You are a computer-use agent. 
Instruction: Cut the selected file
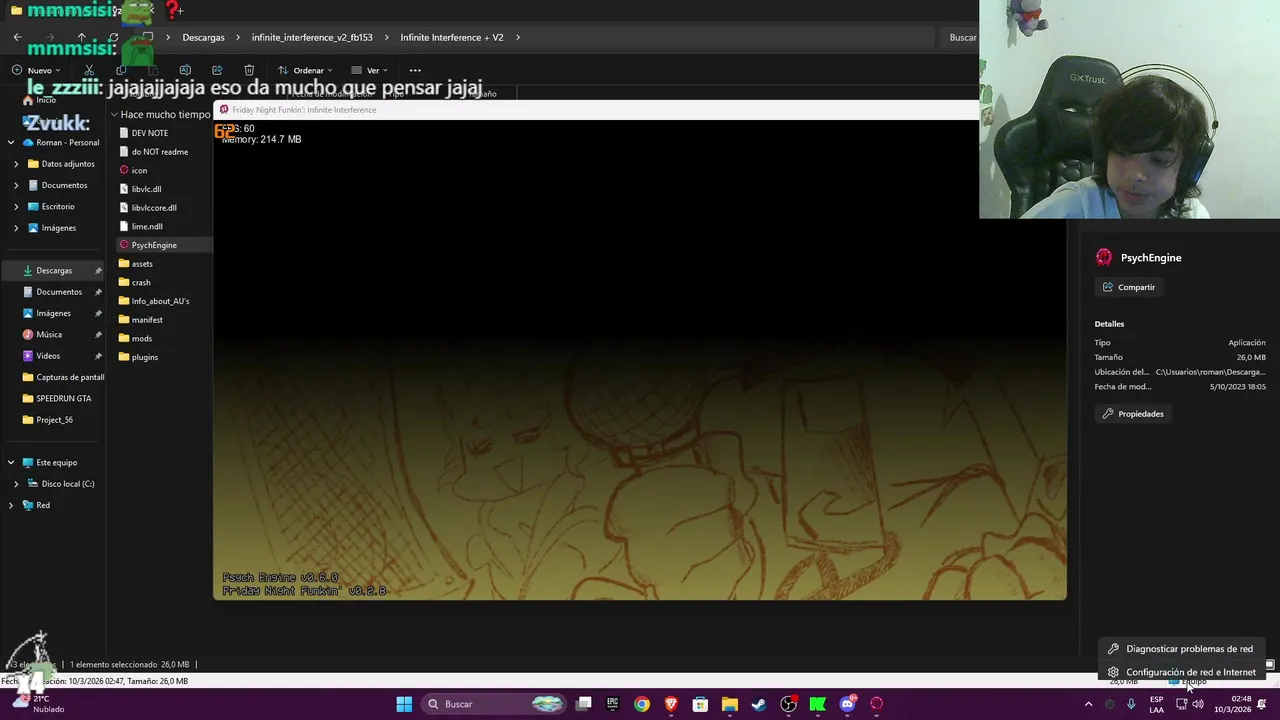89,70
